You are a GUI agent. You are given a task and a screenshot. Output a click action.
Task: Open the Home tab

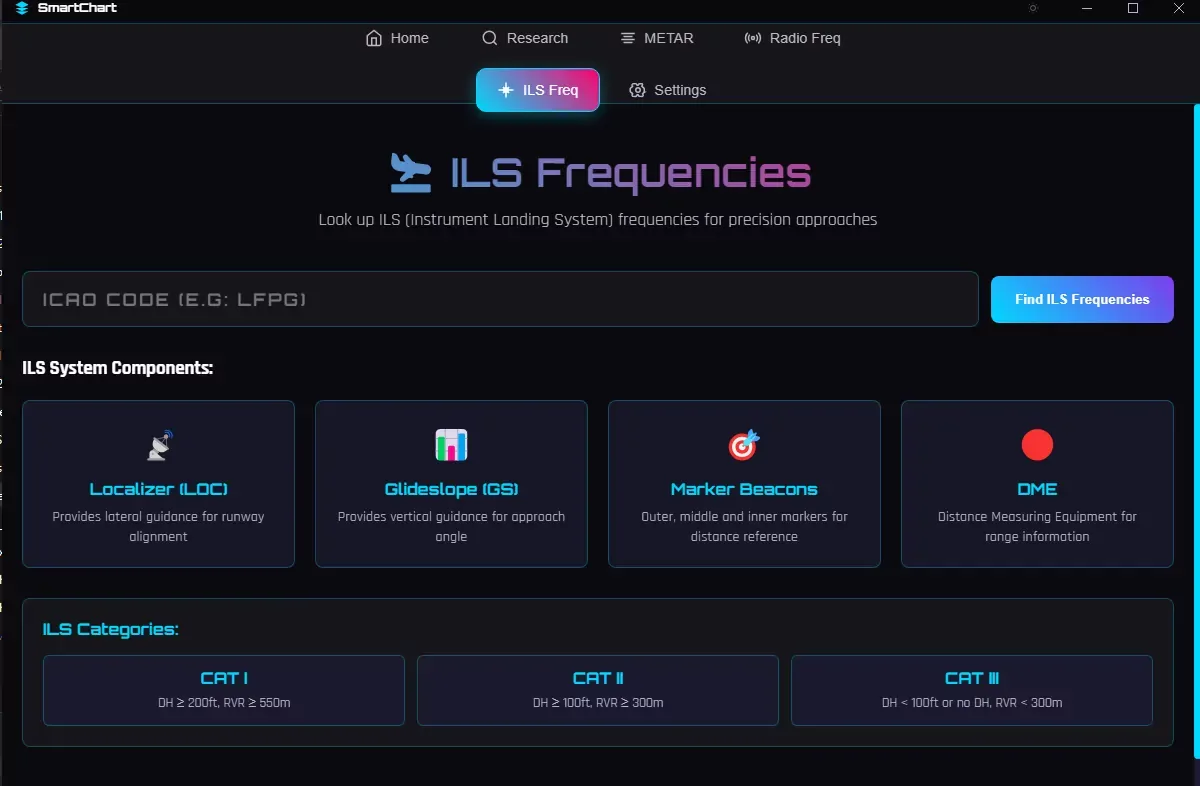[x=398, y=38]
